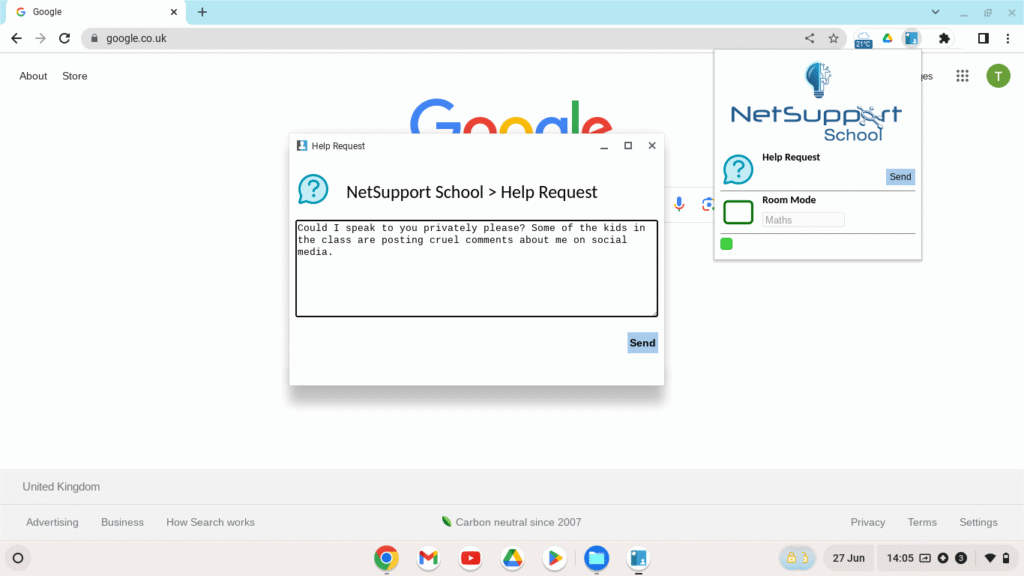Click Send in the NetSupport popup
1024x576 pixels.
click(900, 176)
